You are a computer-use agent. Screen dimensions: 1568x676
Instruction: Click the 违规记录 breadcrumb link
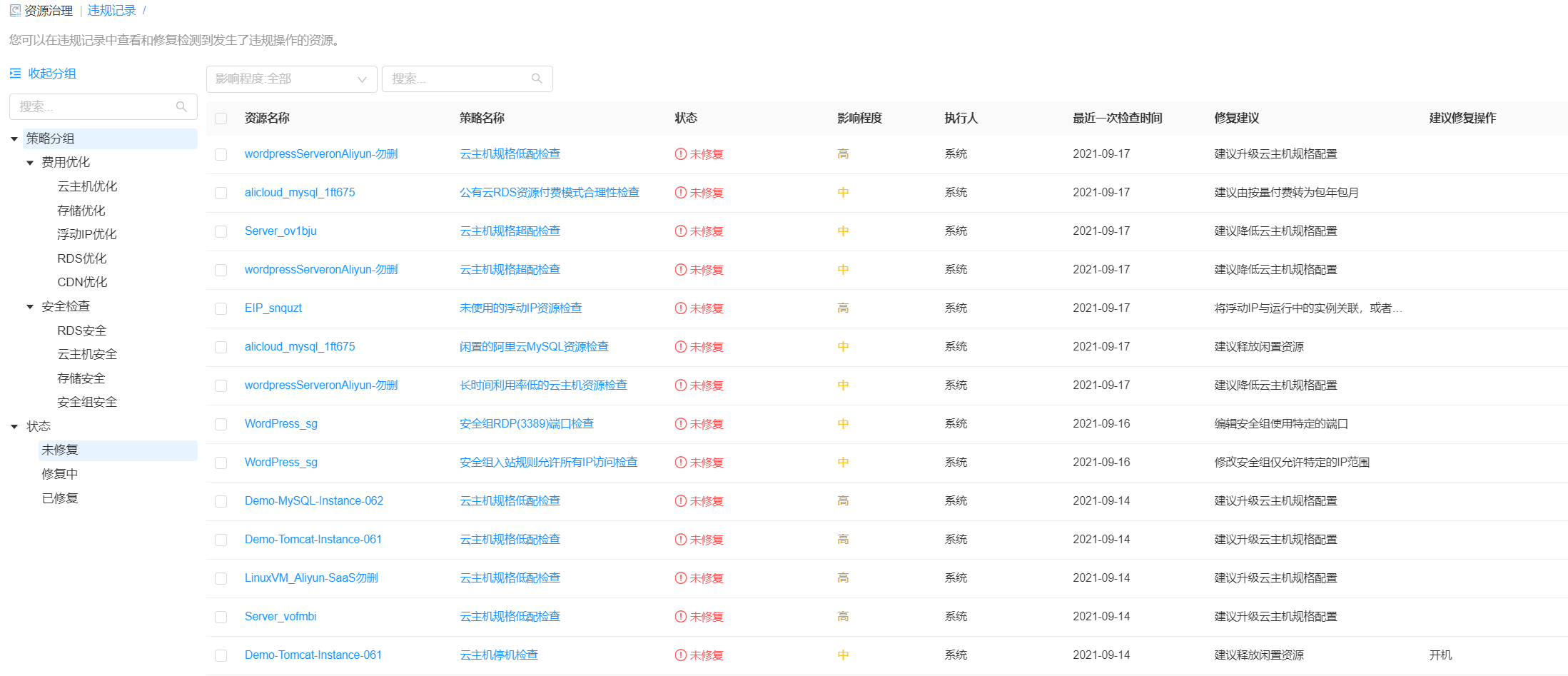point(112,11)
